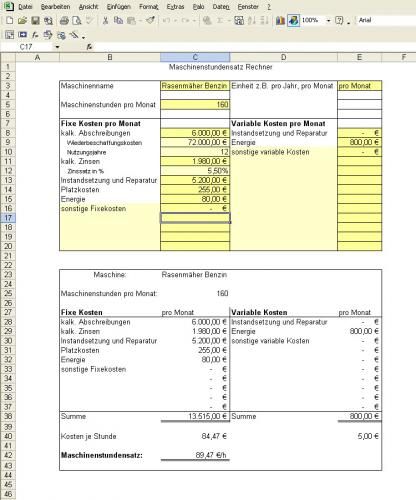Run the spelling check icon
This screenshot has height=500, width=416.
[89, 21]
